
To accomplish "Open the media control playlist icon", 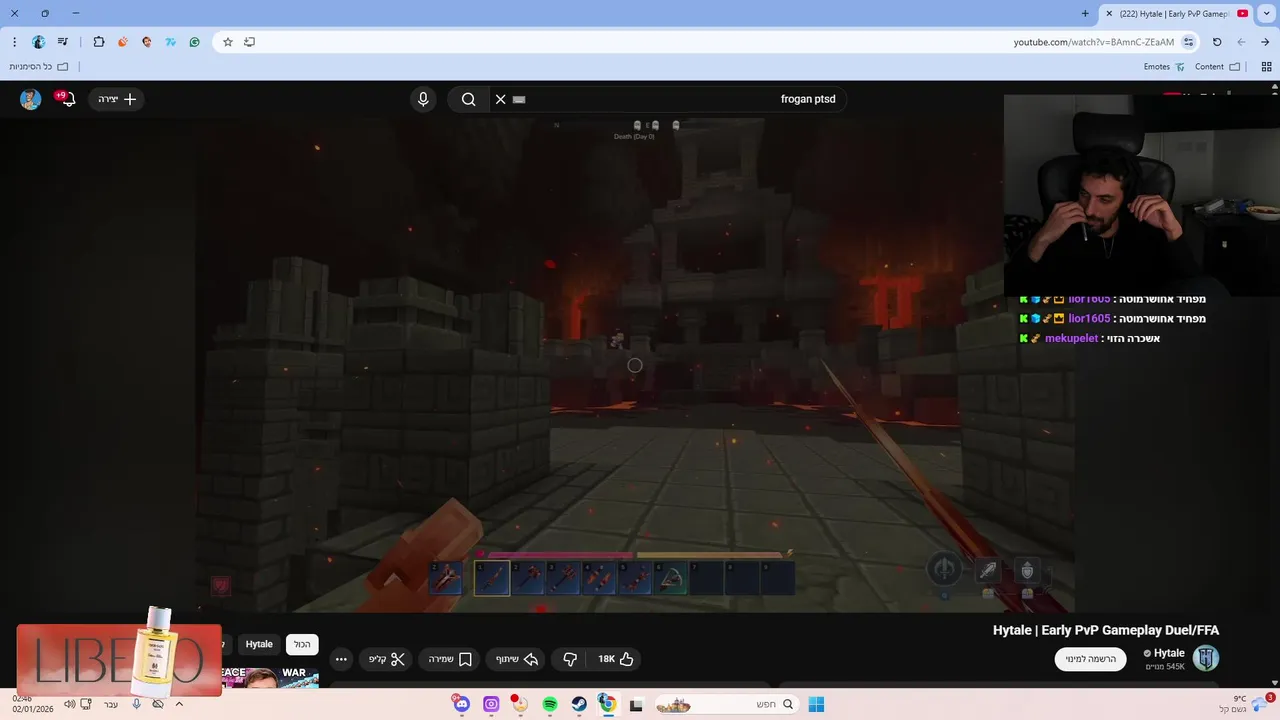I will pos(63,42).
